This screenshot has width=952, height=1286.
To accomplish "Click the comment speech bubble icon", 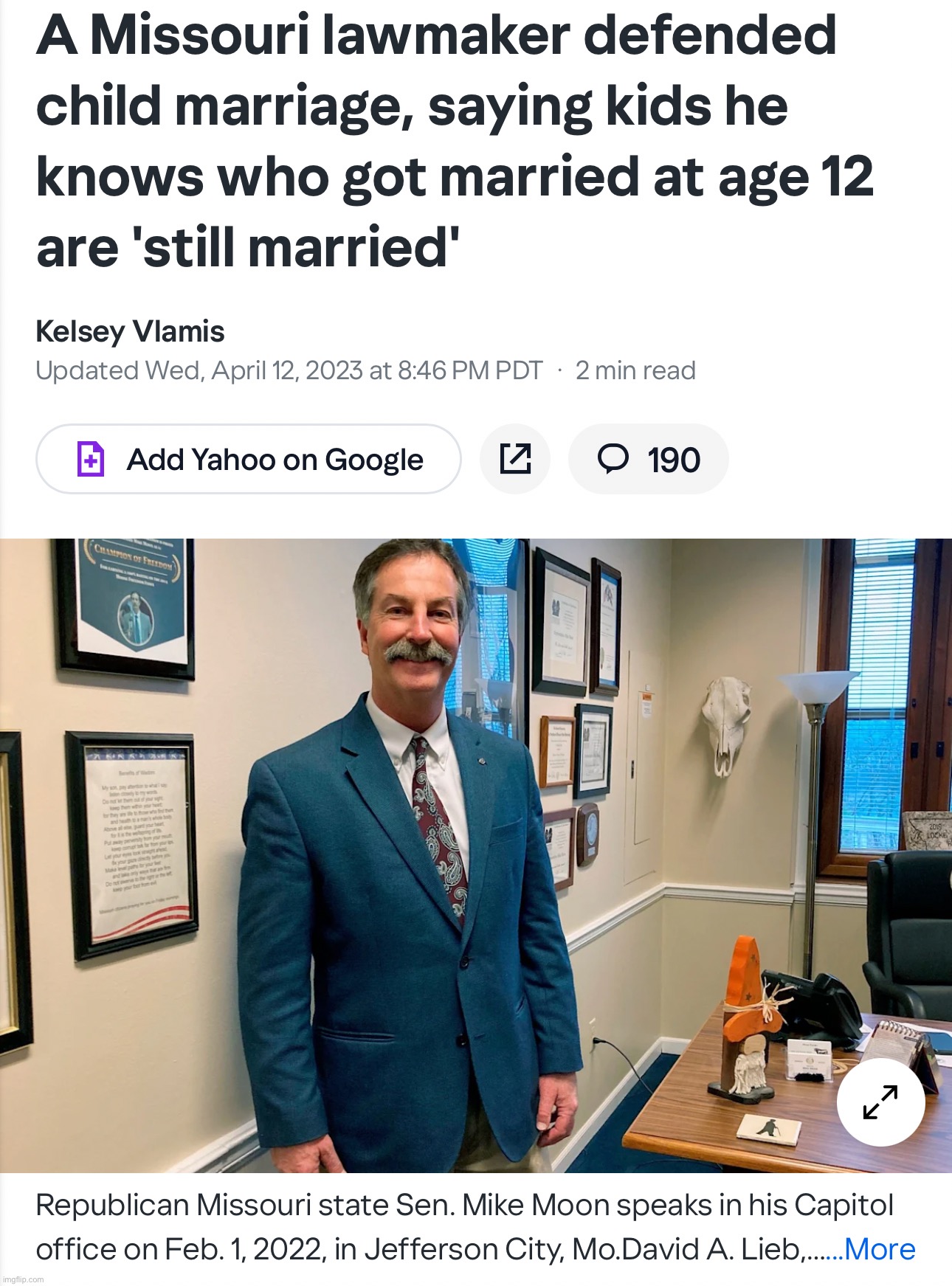I will [x=613, y=459].
